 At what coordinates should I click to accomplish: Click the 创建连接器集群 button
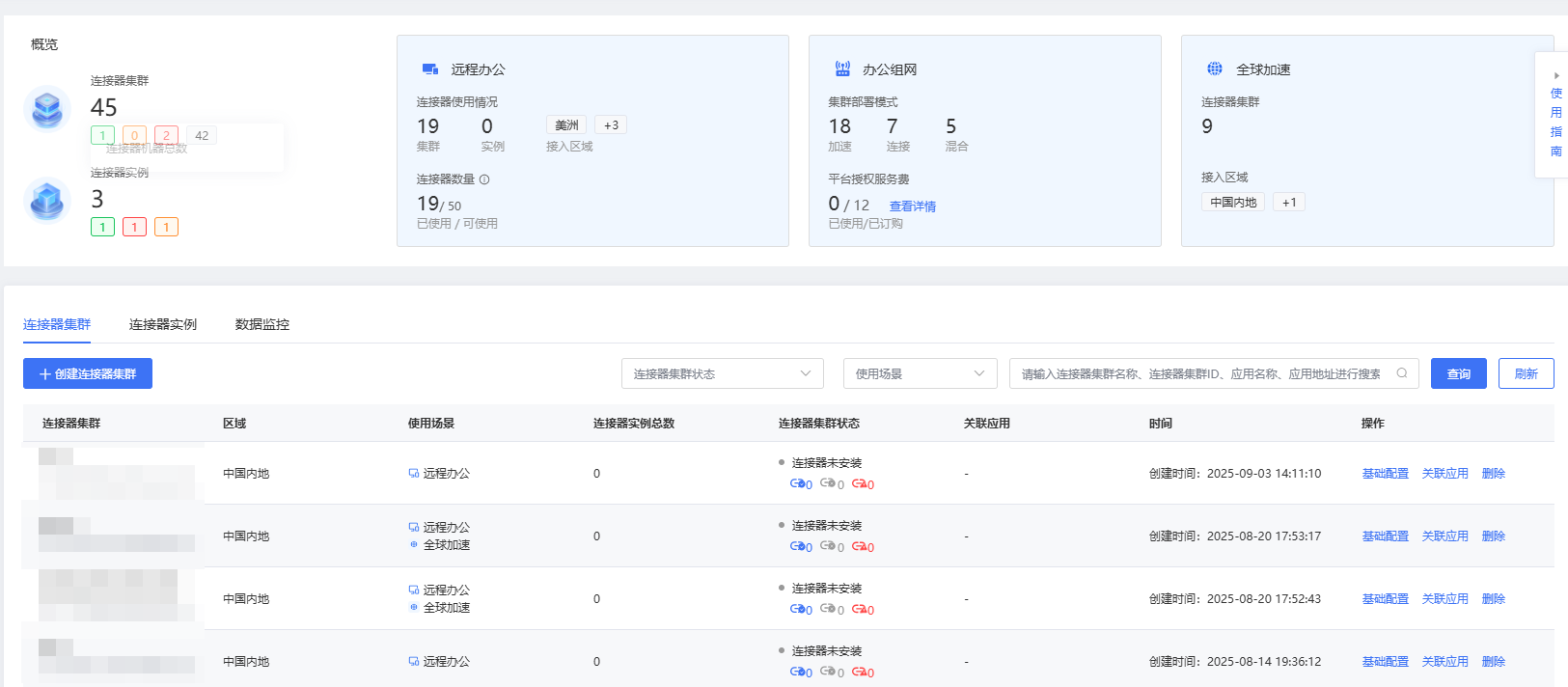pyautogui.click(x=88, y=373)
